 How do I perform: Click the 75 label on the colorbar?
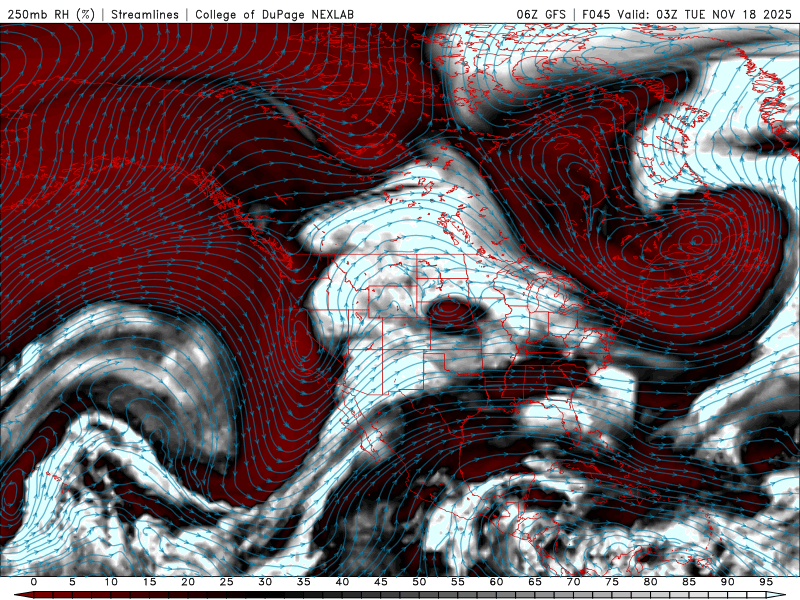[x=612, y=582]
